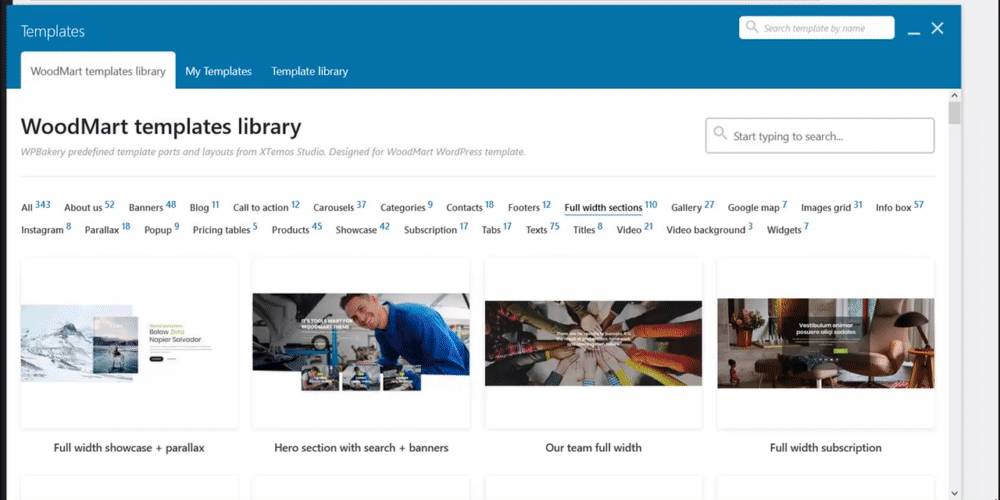The image size is (1000, 500).
Task: Filter by Titles category
Action: tap(587, 229)
